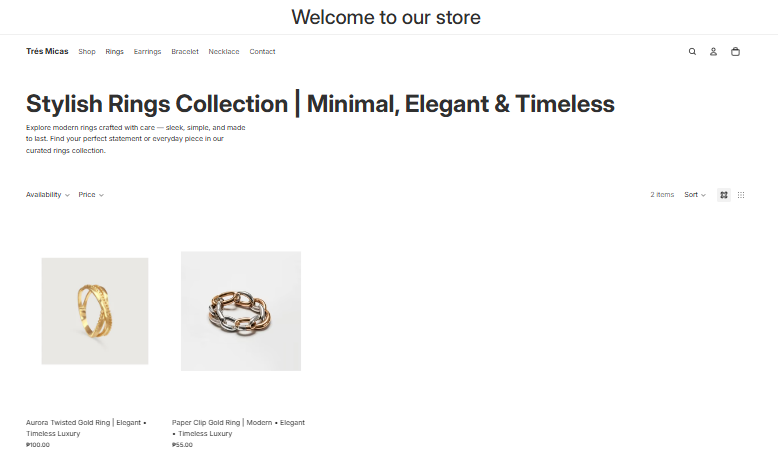Click the account profile icon
This screenshot has width=778, height=474.
(x=713, y=52)
